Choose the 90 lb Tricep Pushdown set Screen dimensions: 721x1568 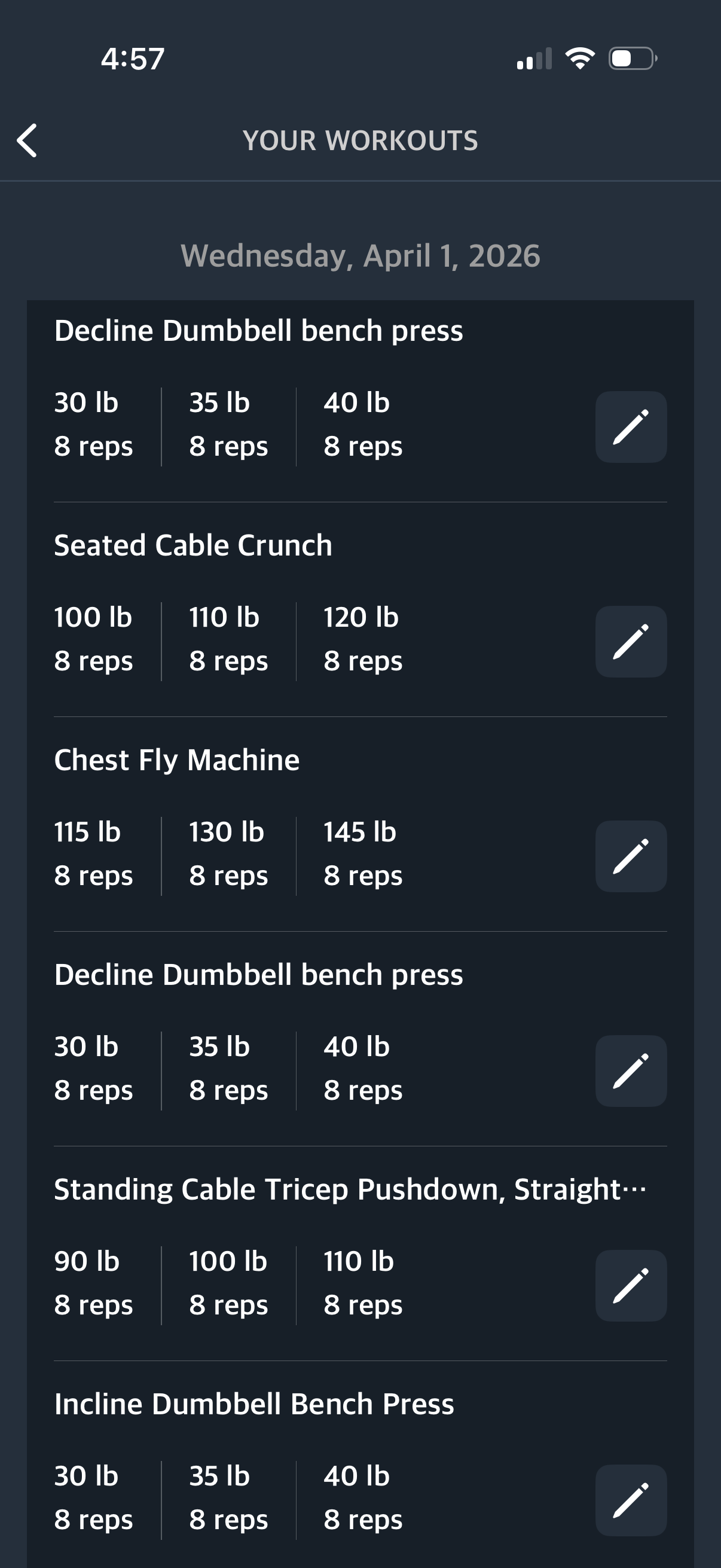[93, 1283]
